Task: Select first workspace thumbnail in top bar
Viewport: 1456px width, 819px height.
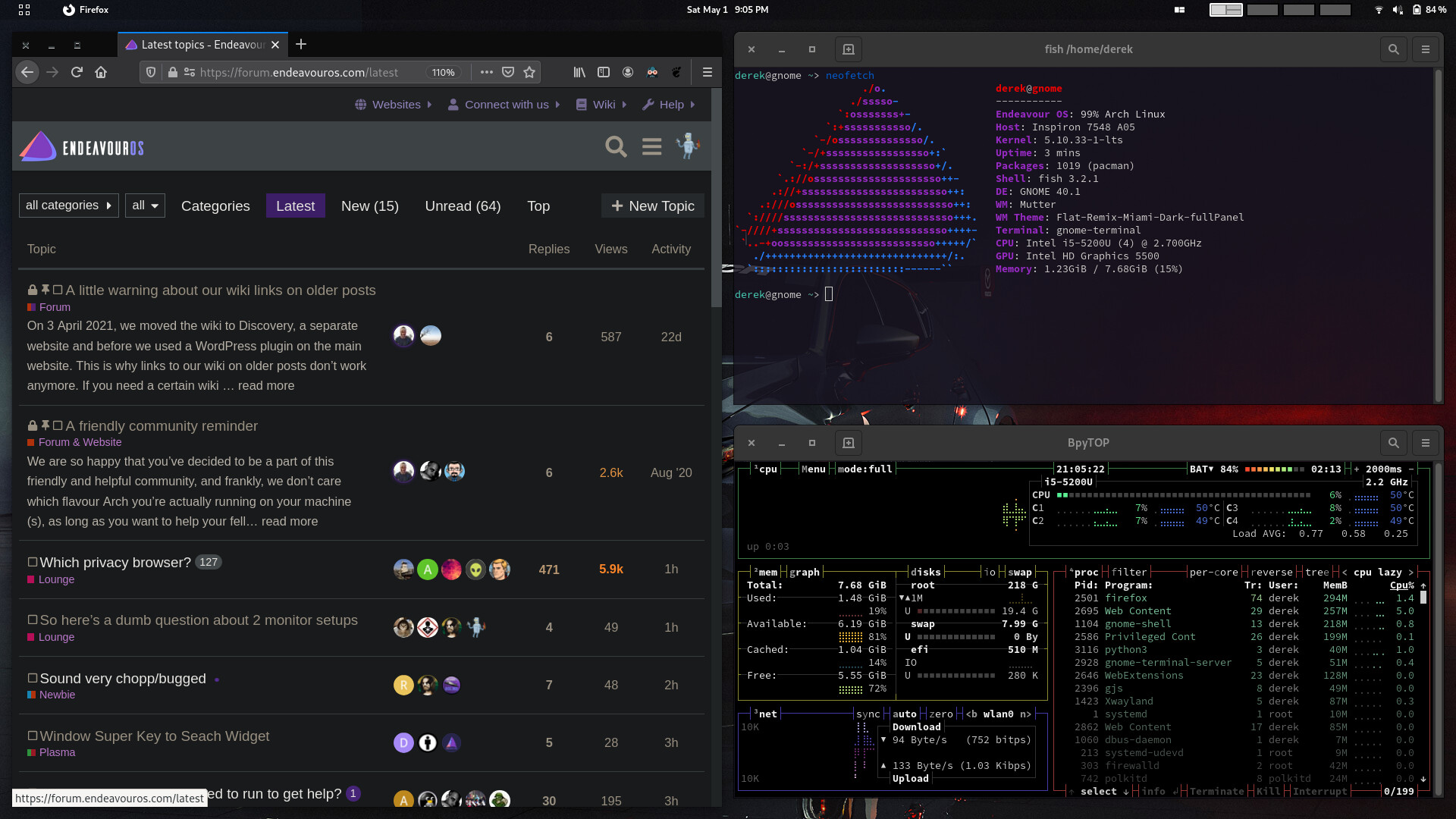Action: 1225,10
